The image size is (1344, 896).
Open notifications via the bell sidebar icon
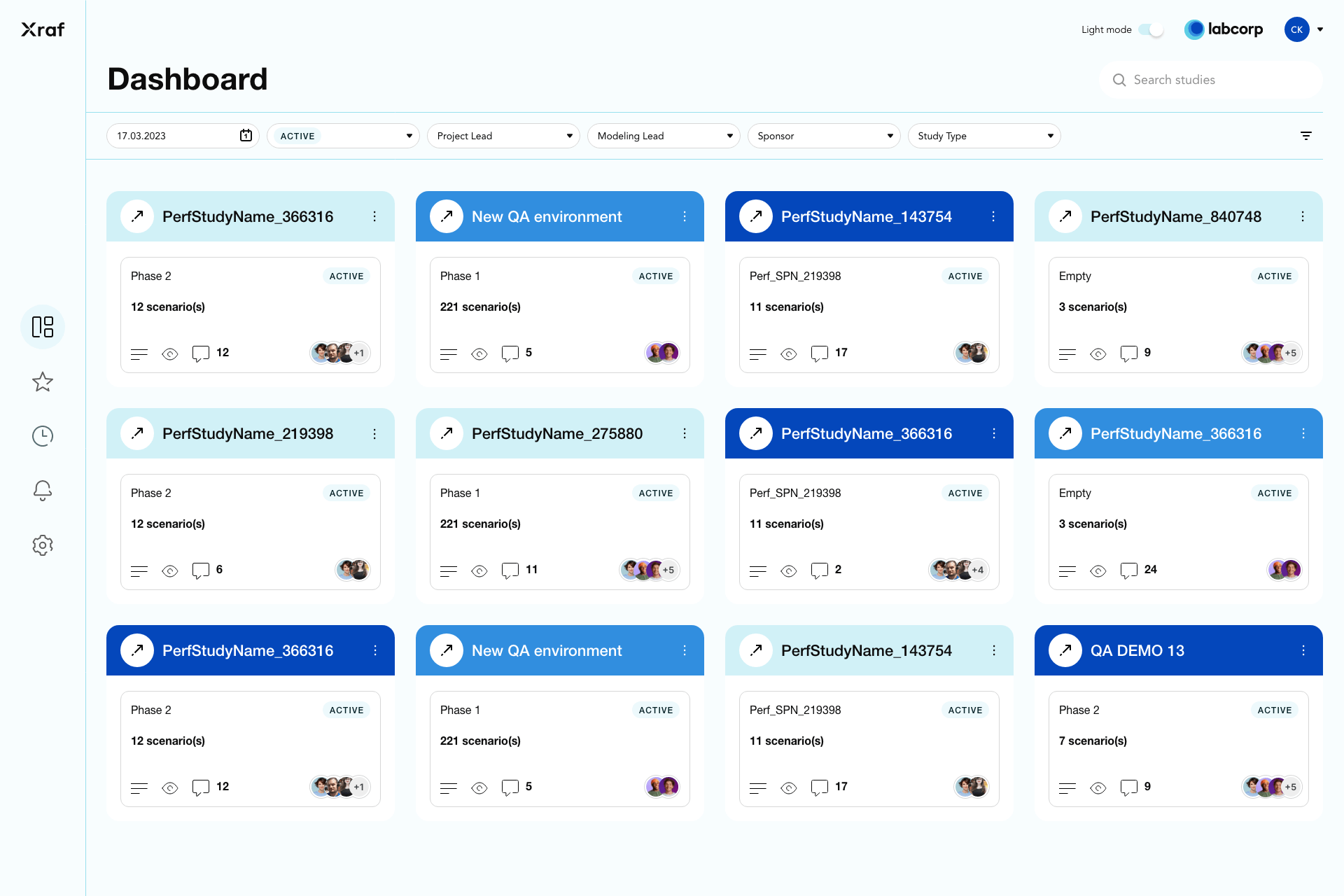click(43, 491)
